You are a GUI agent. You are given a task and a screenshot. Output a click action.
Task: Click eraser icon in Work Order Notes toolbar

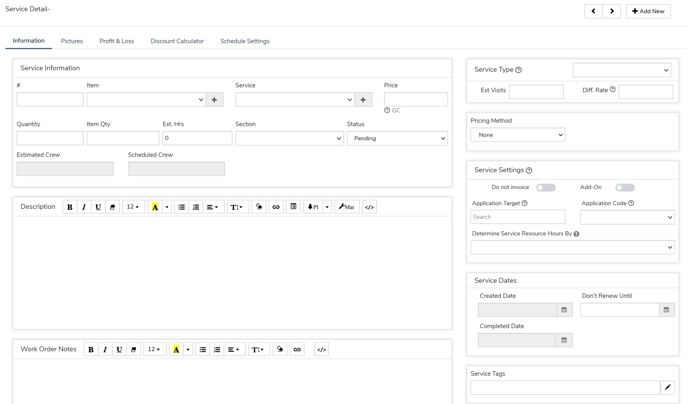(x=133, y=350)
